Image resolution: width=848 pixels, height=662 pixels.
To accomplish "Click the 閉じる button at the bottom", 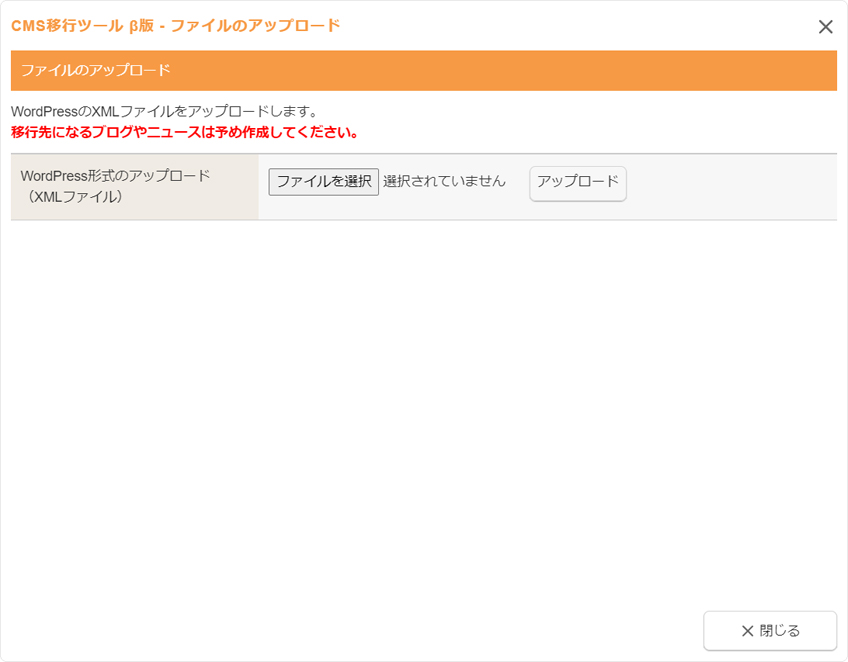I will (x=769, y=631).
